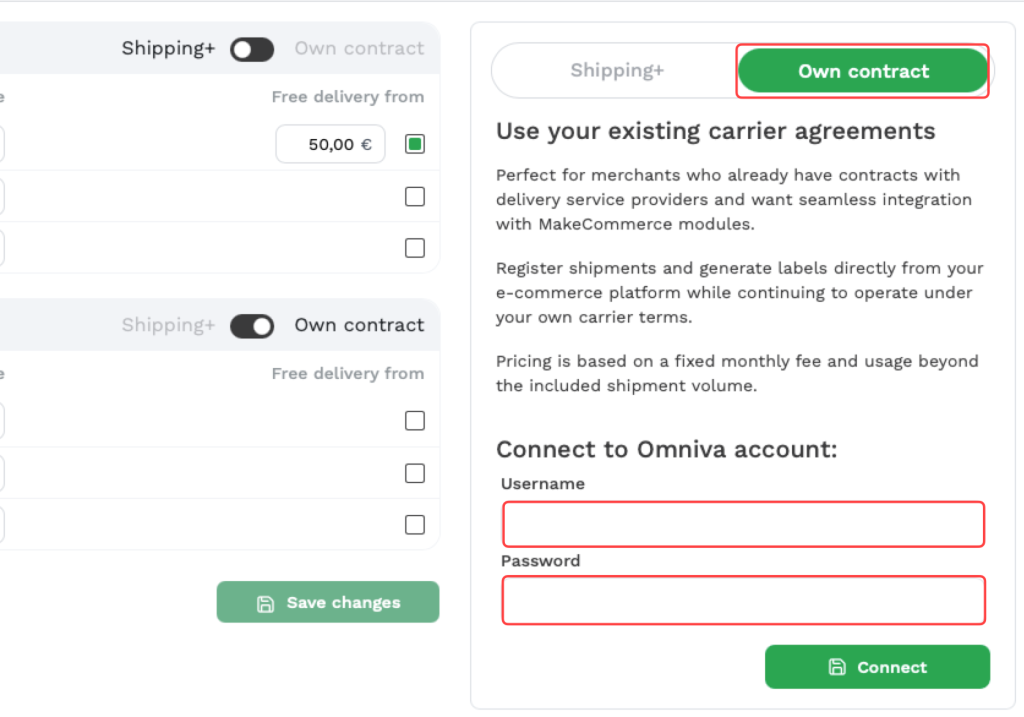Click the greyed Shipping+ label in the lower panel
The image size is (1024, 717).
point(168,326)
